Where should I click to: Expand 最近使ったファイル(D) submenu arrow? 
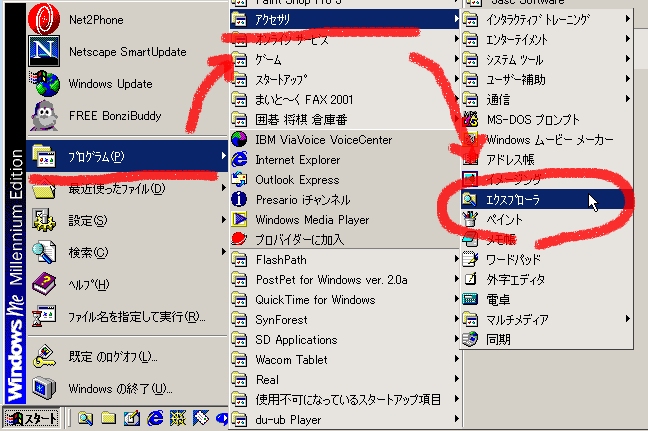(x=223, y=188)
